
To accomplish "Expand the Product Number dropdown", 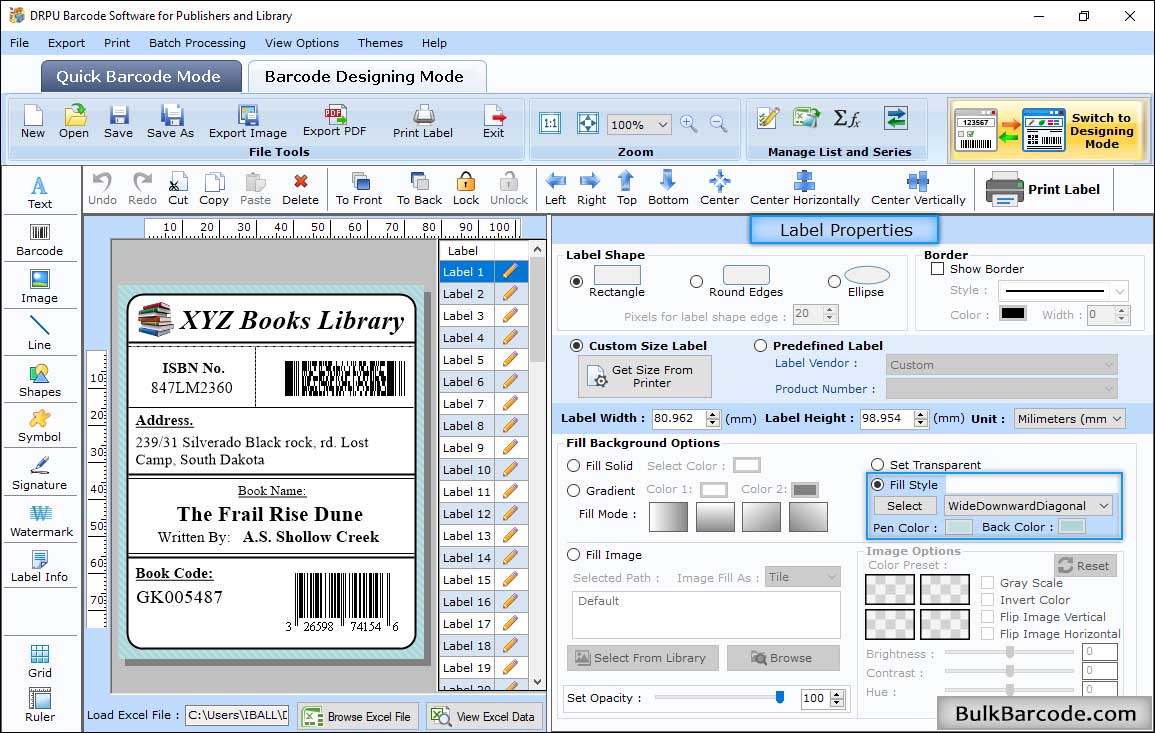I will click(x=1109, y=388).
